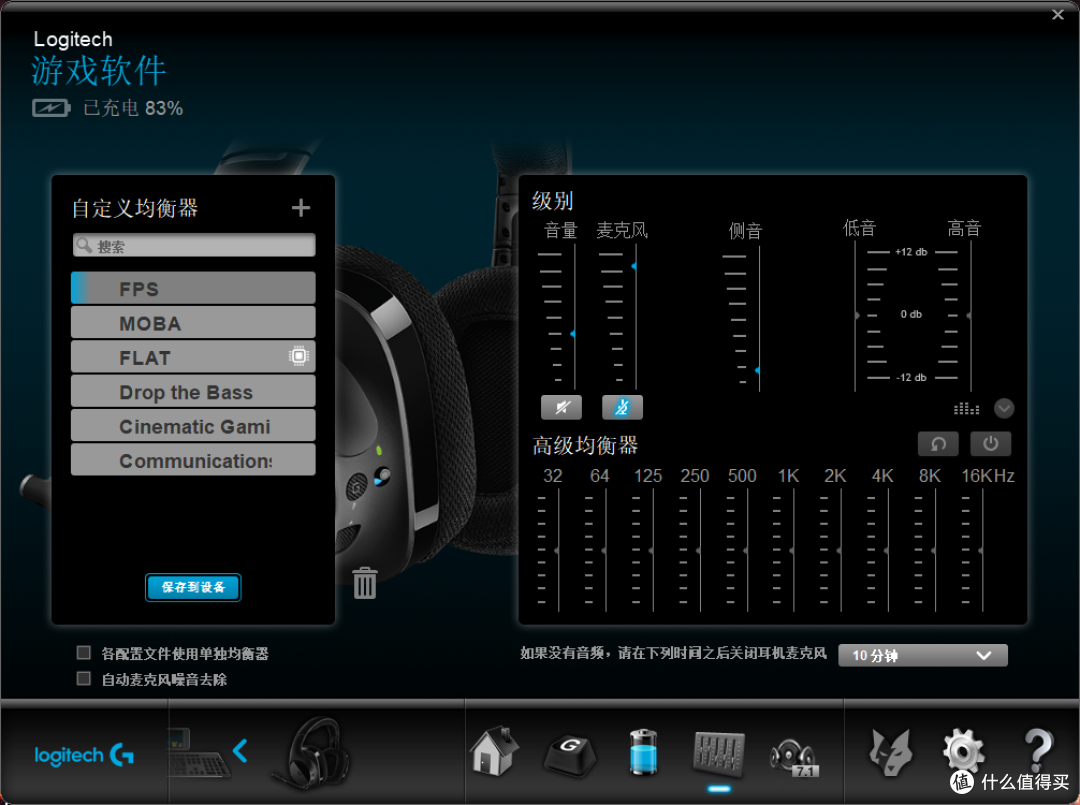This screenshot has height=805, width=1080.
Task: Click the equalizer bars icon near treble
Action: click(x=966, y=409)
